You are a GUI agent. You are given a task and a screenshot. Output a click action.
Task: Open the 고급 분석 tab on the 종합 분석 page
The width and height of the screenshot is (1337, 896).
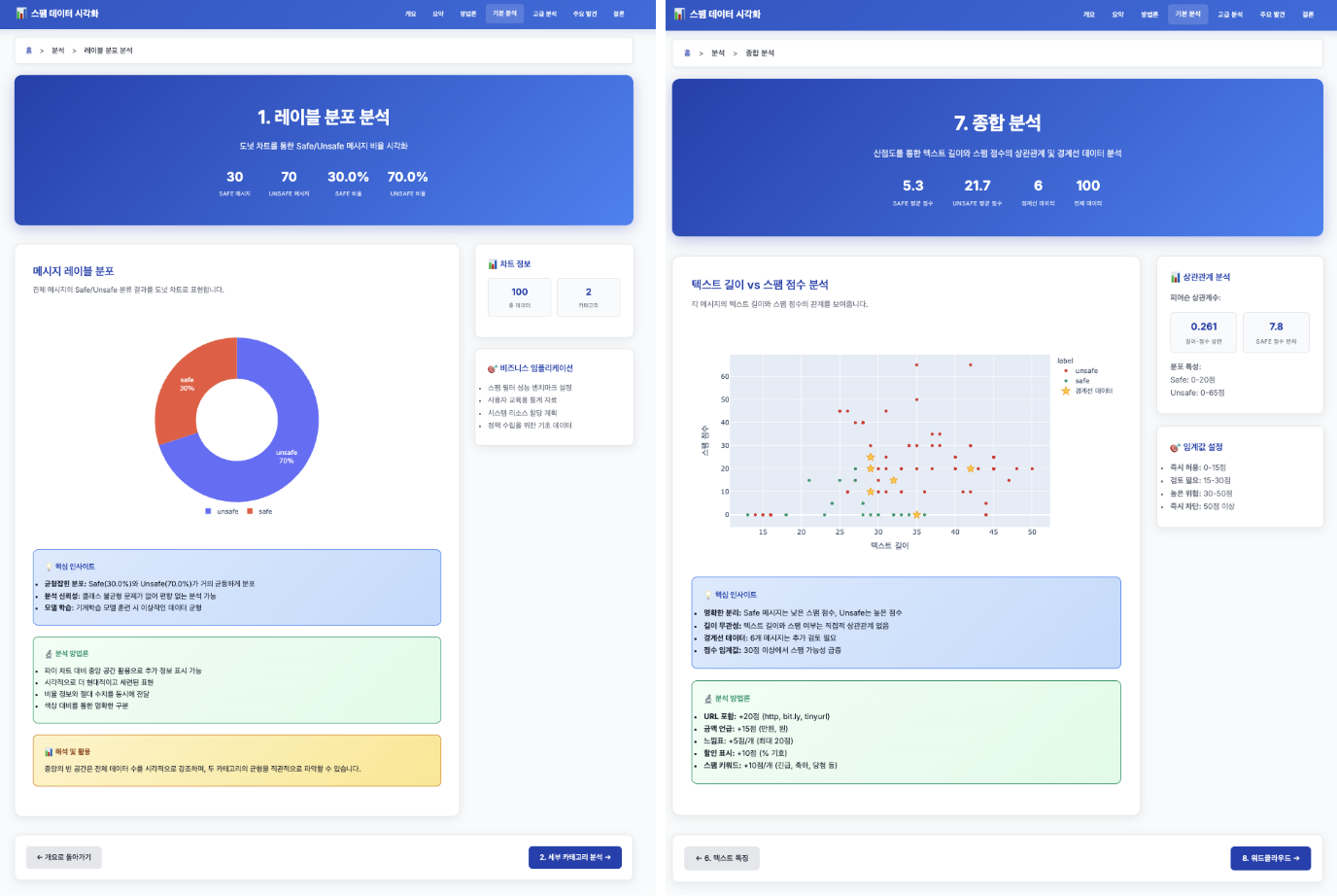[1230, 15]
